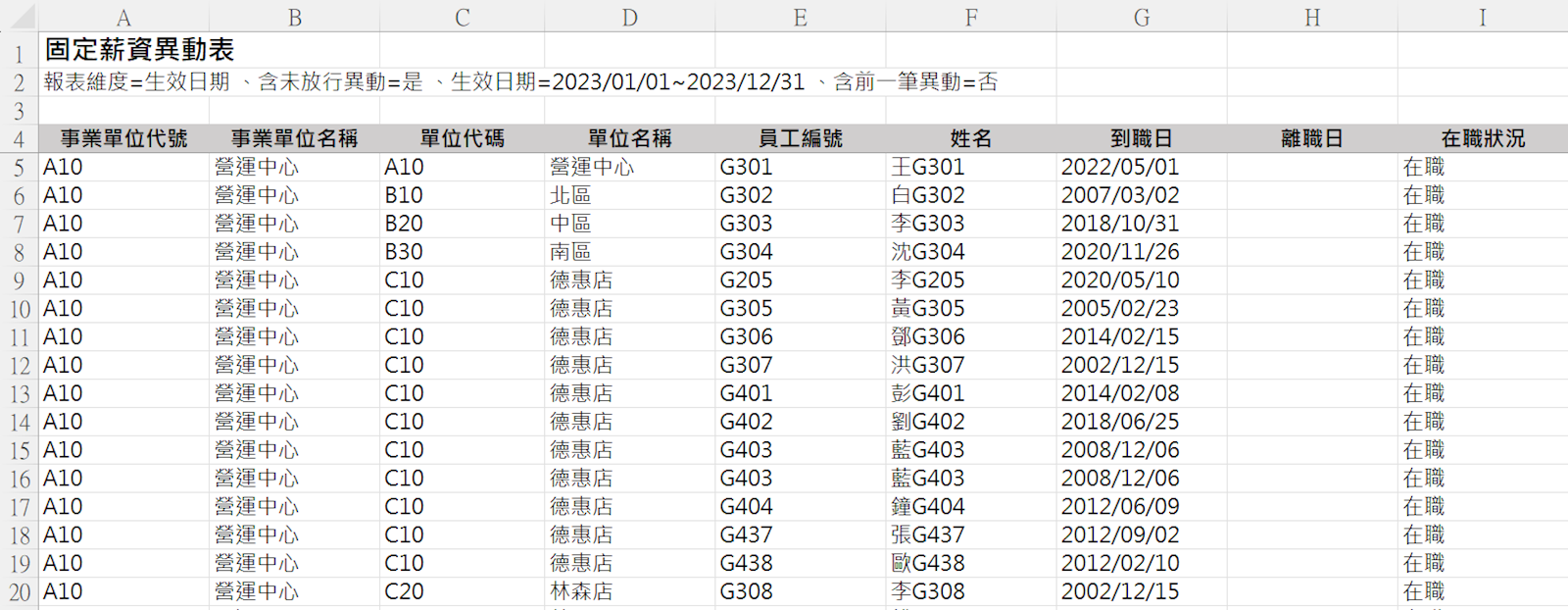The height and width of the screenshot is (610, 1568).
Task: Select employee number cell G205
Action: click(x=746, y=280)
